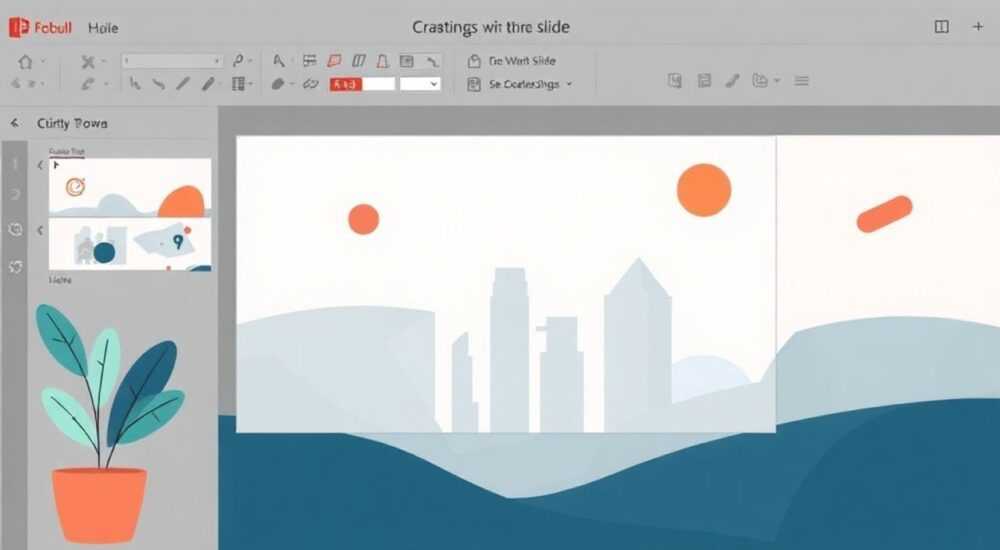The image size is (1000, 550).
Task: Click the text letter A icon
Action: click(279, 61)
